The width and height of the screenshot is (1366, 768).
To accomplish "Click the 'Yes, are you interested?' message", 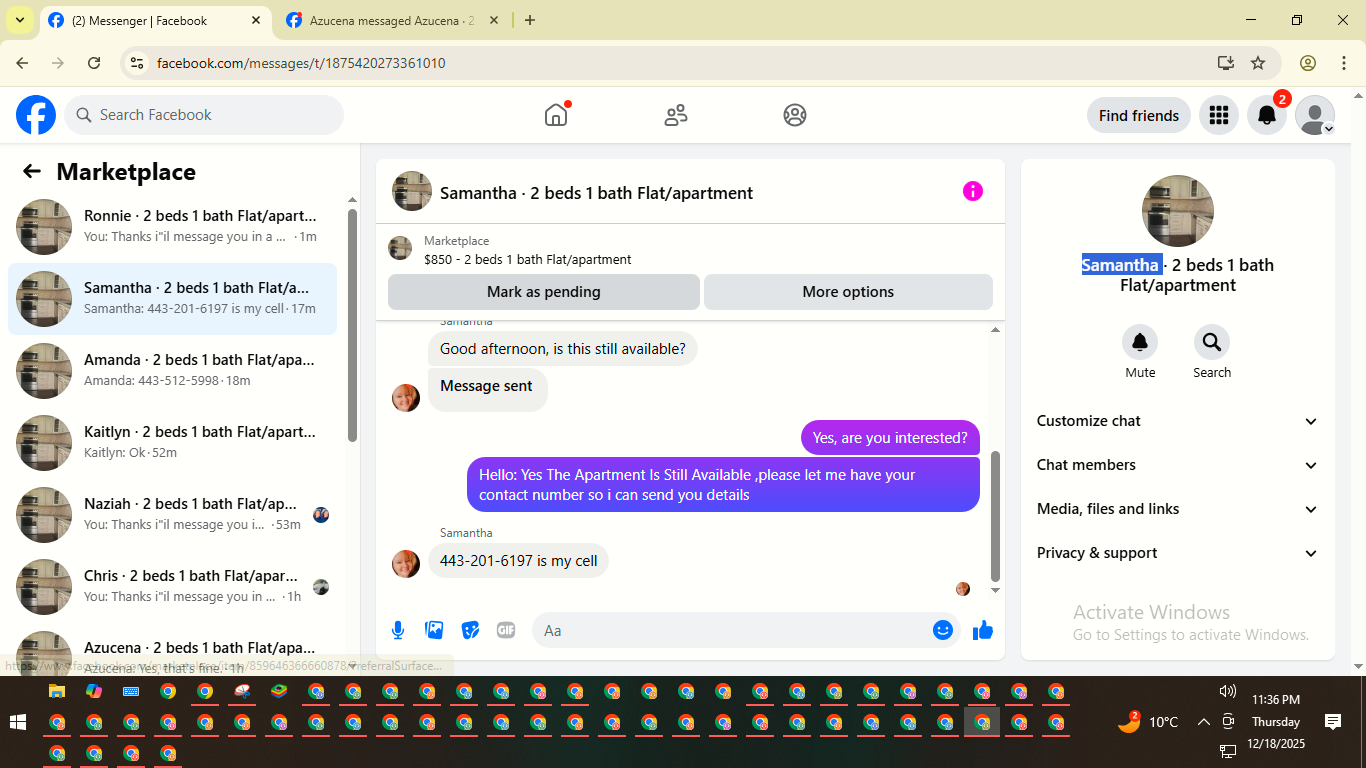I will point(890,437).
